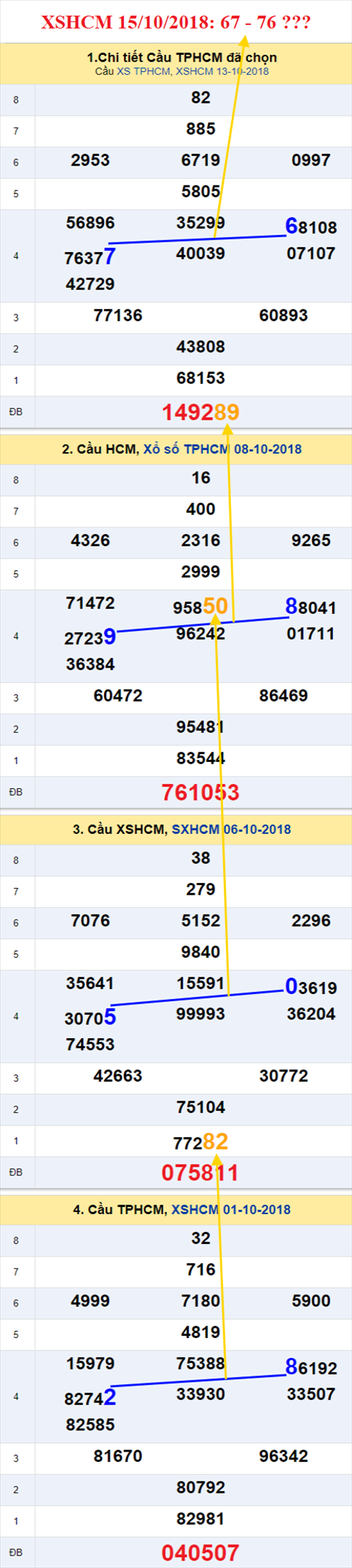Click the number 43808

click(200, 347)
